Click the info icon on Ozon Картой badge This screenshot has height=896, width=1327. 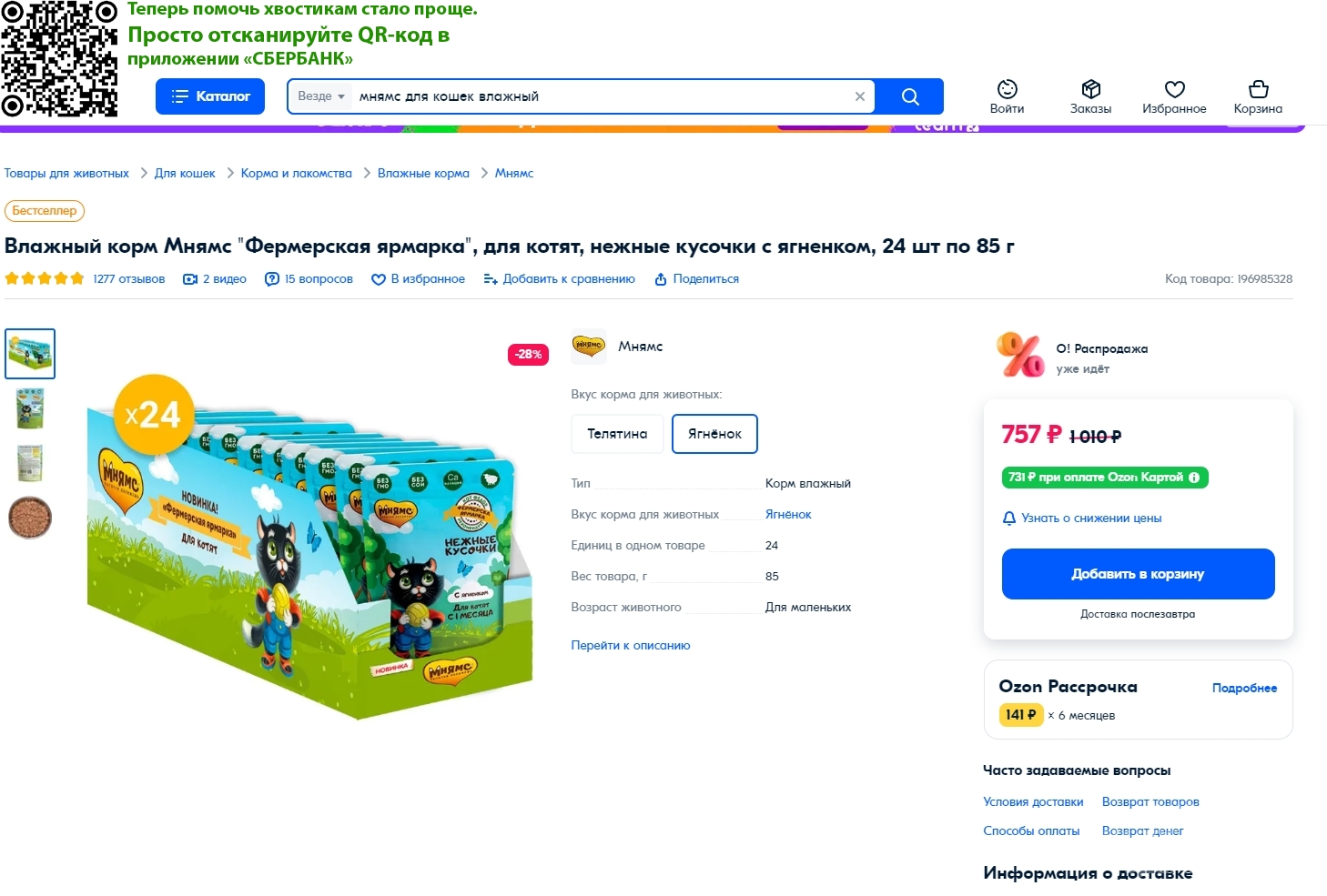(1194, 478)
